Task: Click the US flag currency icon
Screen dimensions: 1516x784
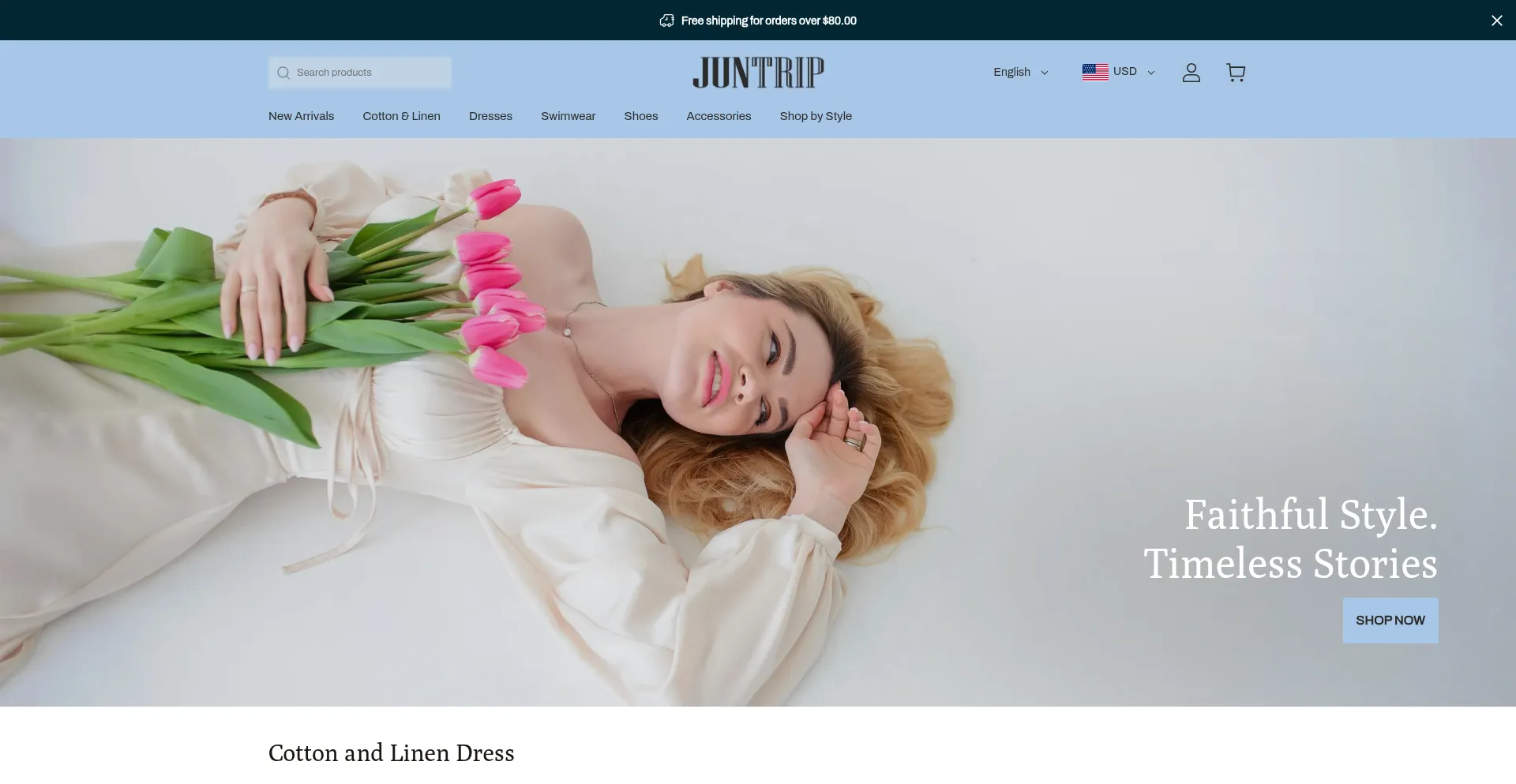Action: 1095,72
